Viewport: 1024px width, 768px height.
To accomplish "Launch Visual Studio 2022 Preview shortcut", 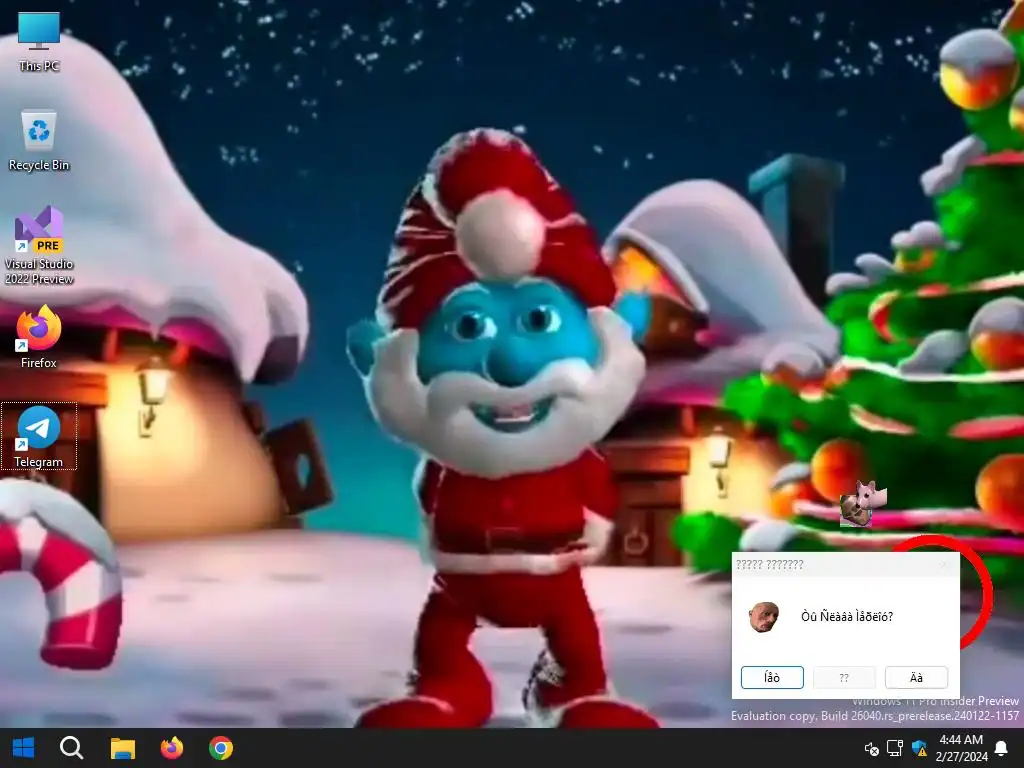I will point(39,246).
